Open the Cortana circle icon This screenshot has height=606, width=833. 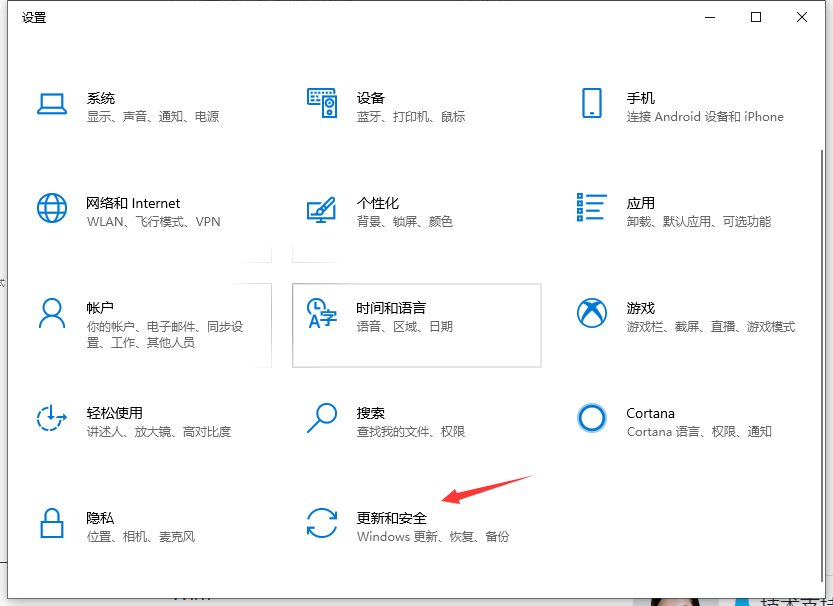coord(592,418)
